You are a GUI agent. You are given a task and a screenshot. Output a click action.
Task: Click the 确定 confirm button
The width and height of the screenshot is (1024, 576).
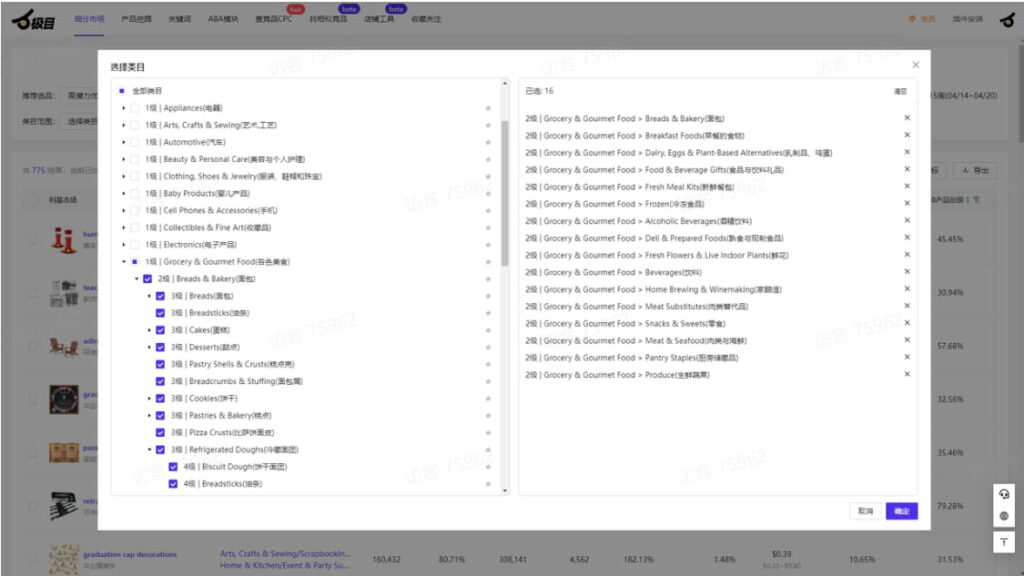coord(901,511)
